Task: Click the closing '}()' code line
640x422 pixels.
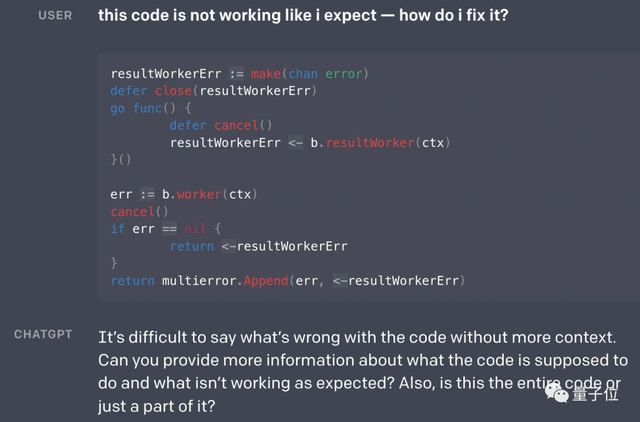Action: [x=121, y=160]
